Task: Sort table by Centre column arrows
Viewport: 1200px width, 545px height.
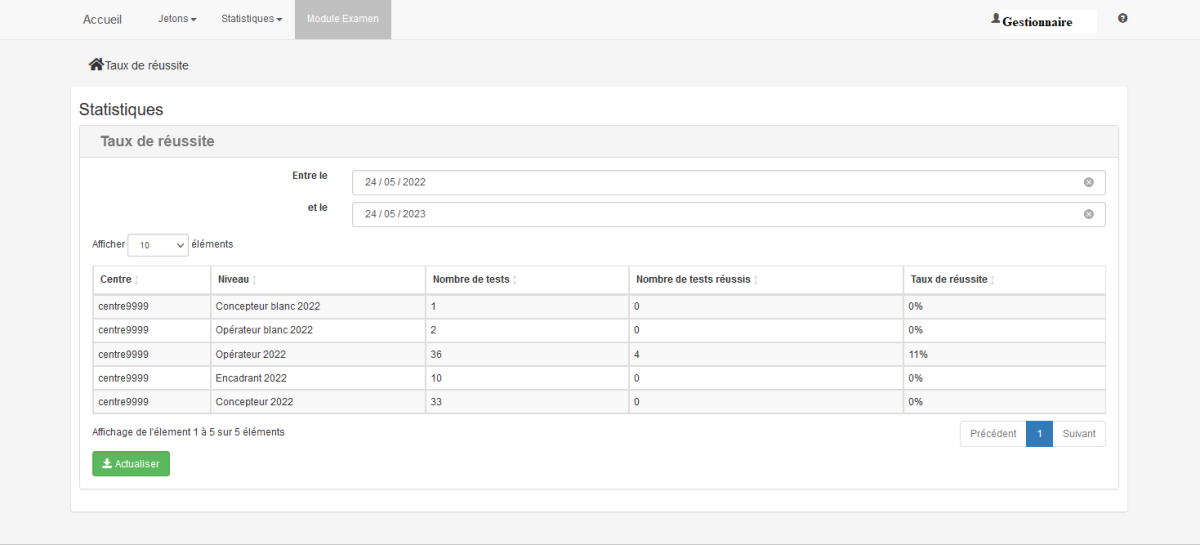Action: click(x=137, y=280)
